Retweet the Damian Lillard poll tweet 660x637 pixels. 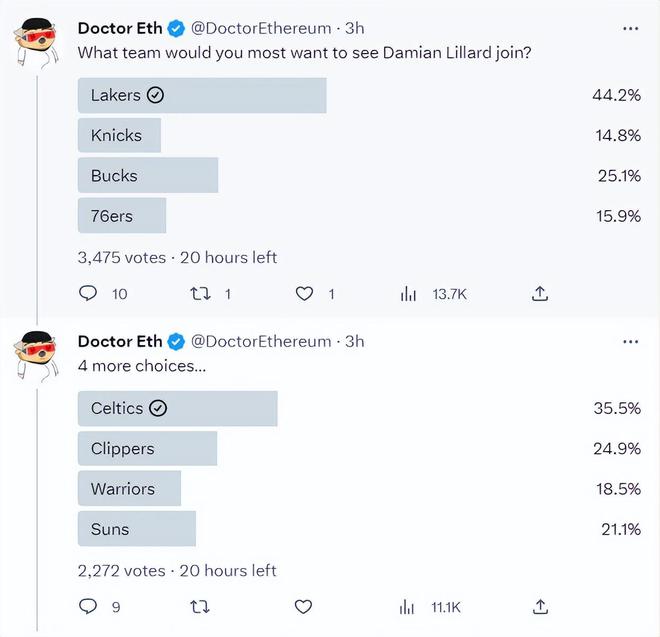pos(200,293)
